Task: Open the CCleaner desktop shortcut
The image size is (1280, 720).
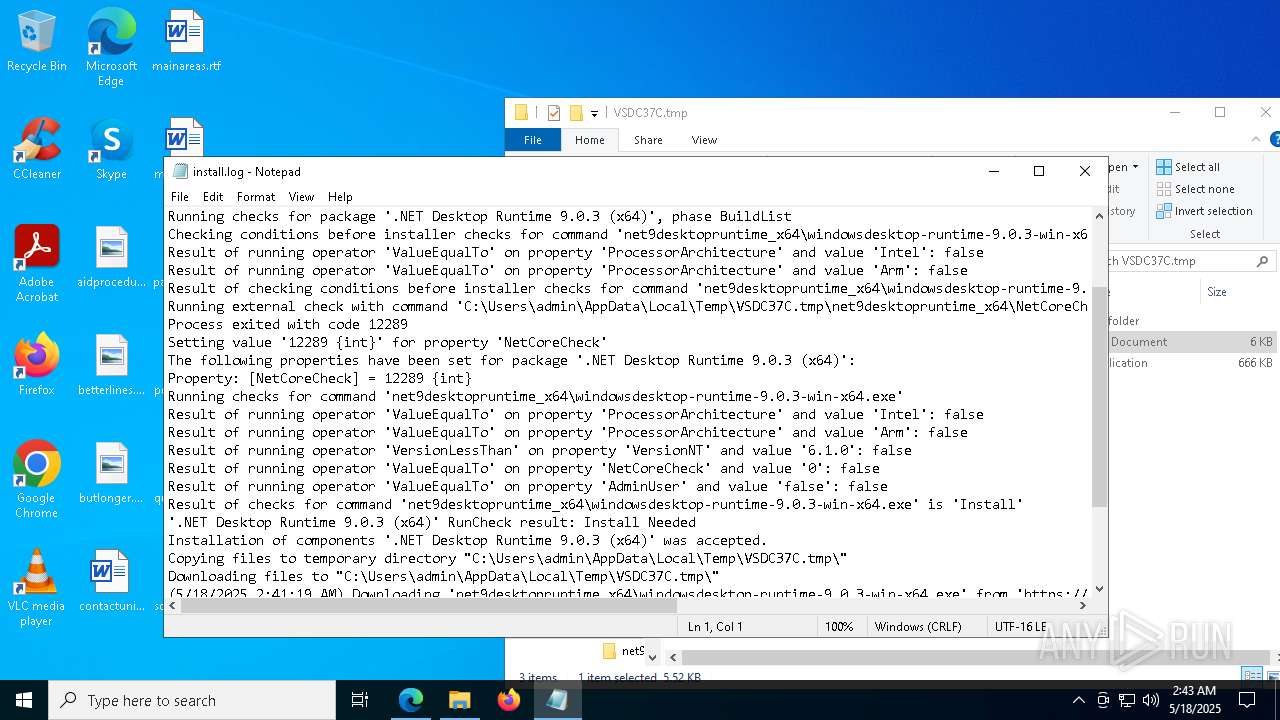Action: 37,150
